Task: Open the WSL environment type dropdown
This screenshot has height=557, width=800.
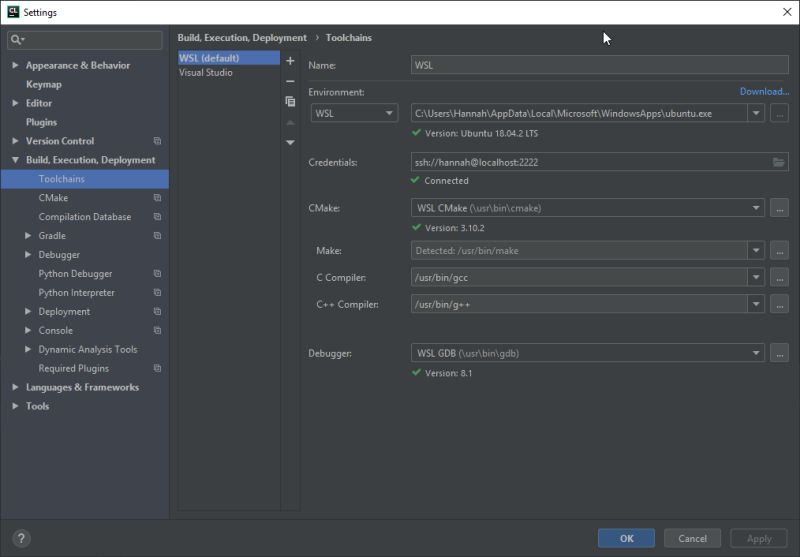Action: 354,113
